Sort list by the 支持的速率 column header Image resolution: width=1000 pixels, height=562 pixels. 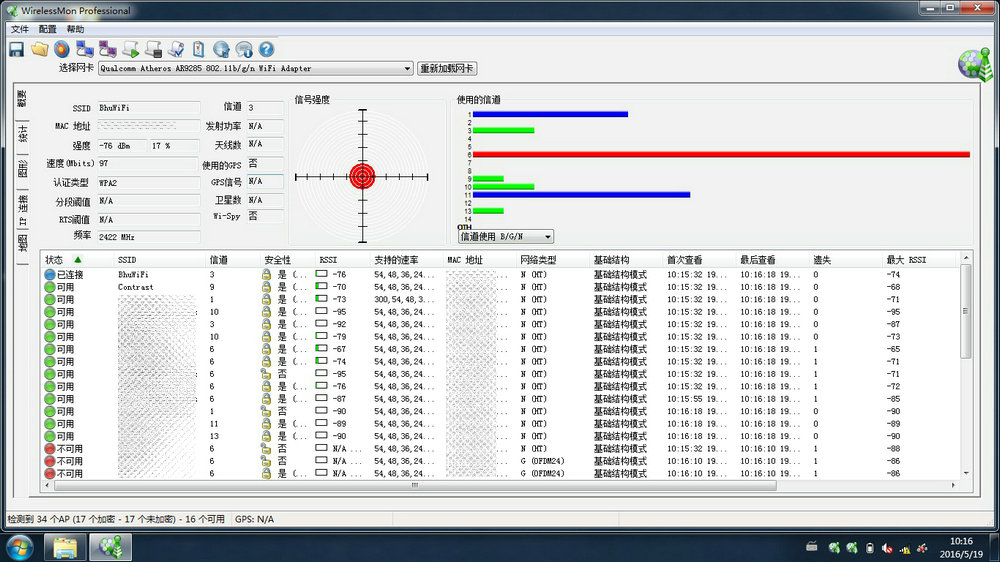tap(407, 260)
